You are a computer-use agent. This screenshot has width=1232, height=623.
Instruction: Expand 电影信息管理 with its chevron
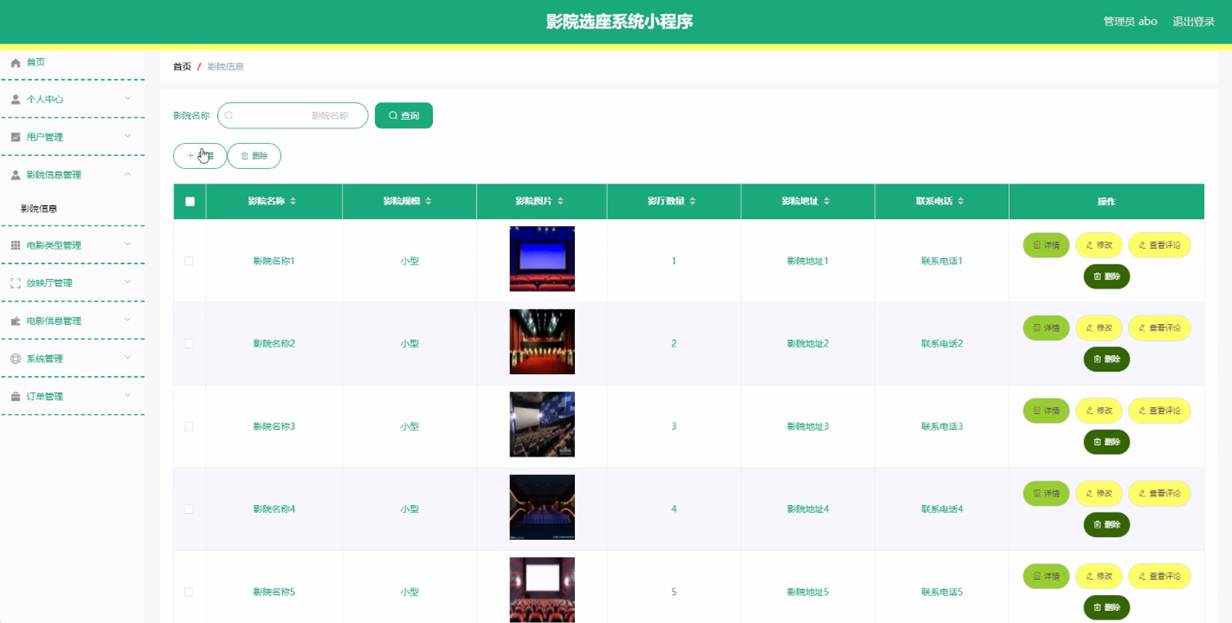pos(128,320)
